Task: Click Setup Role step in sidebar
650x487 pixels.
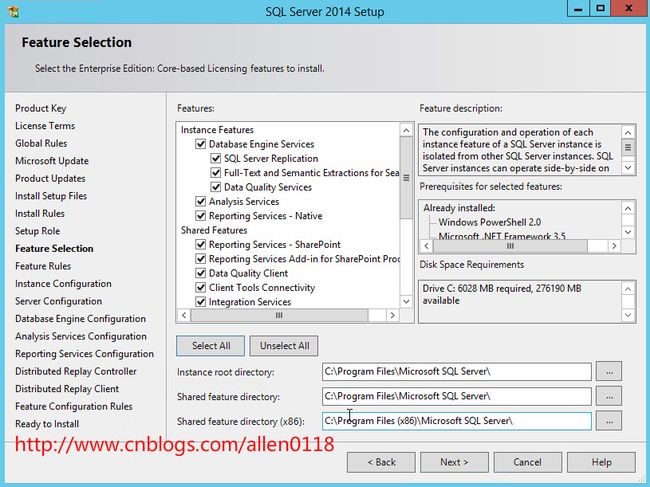Action: coord(38,231)
